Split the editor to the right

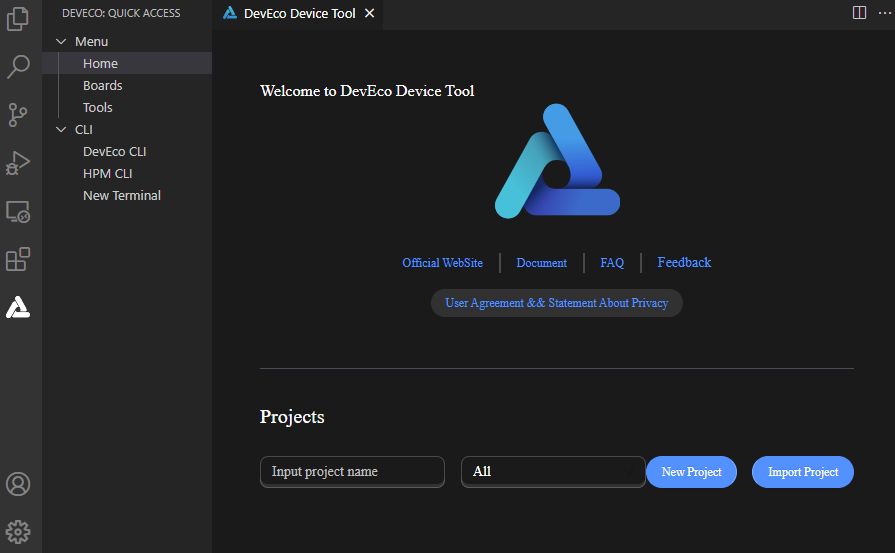[859, 13]
